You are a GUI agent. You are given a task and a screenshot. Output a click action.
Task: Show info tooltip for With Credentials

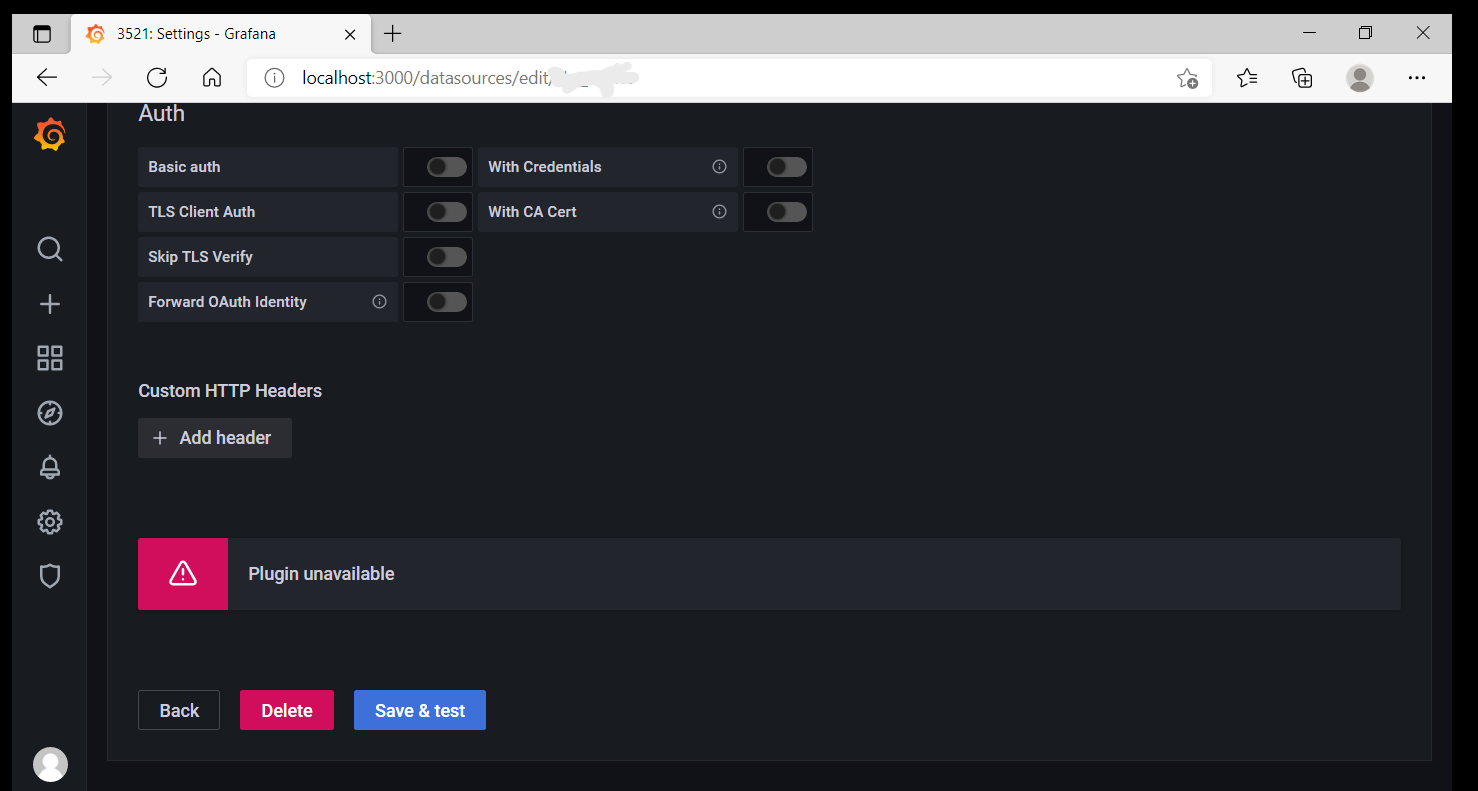click(x=719, y=167)
